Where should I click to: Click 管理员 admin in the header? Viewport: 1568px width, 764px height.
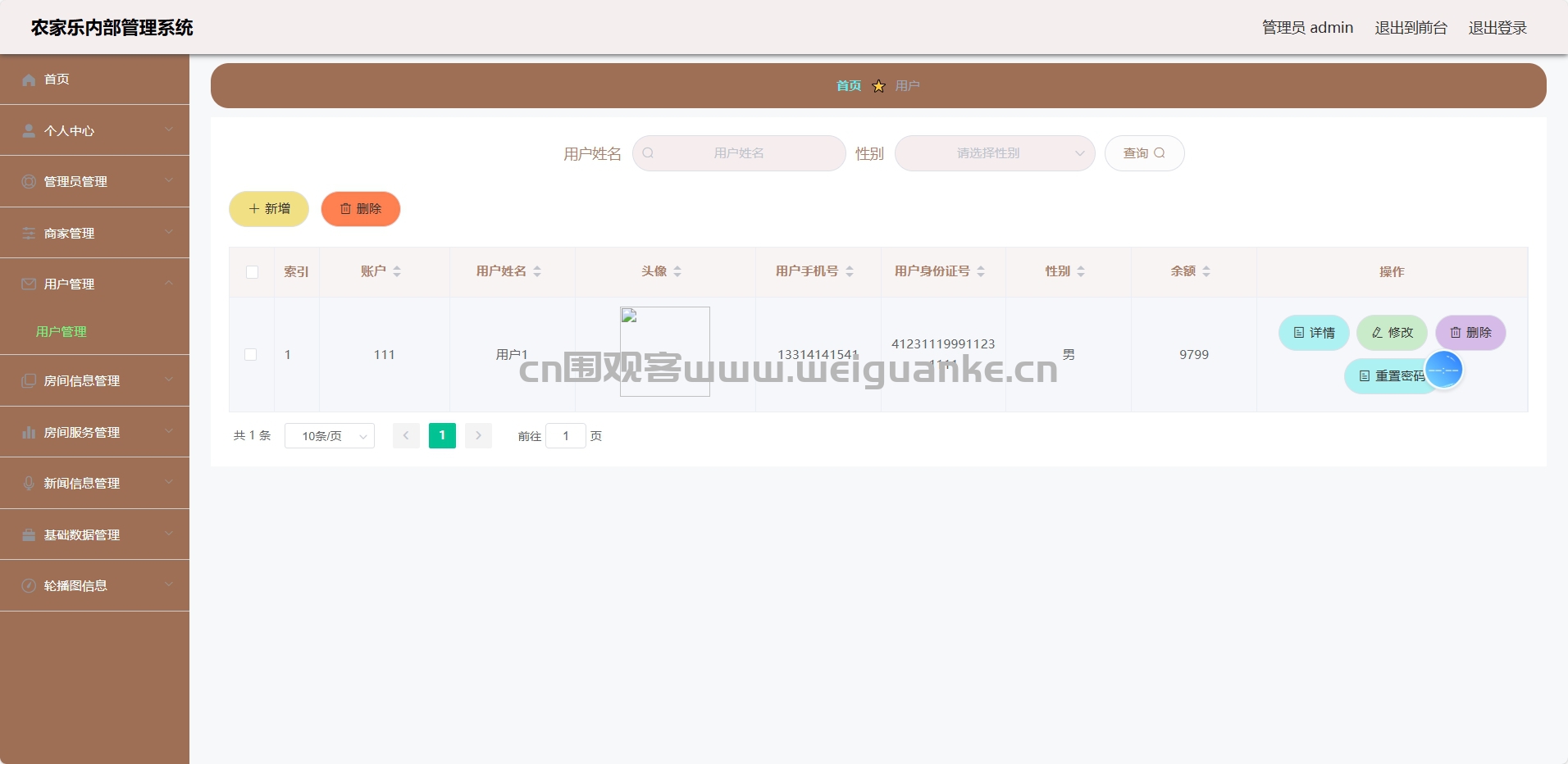tap(1307, 28)
